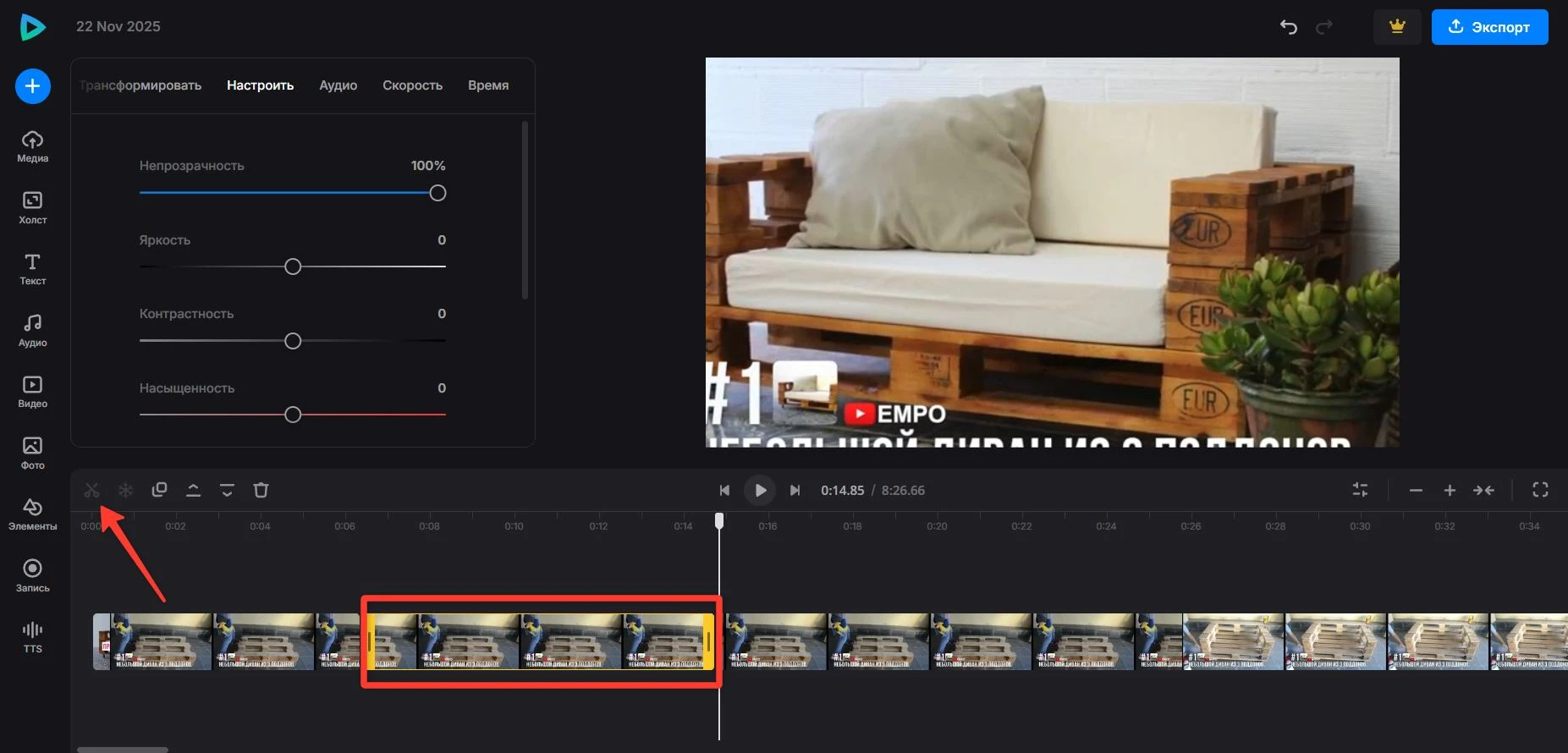Delete the selected clip with trash icon
Image resolution: width=1568 pixels, height=753 pixels.
pos(261,490)
